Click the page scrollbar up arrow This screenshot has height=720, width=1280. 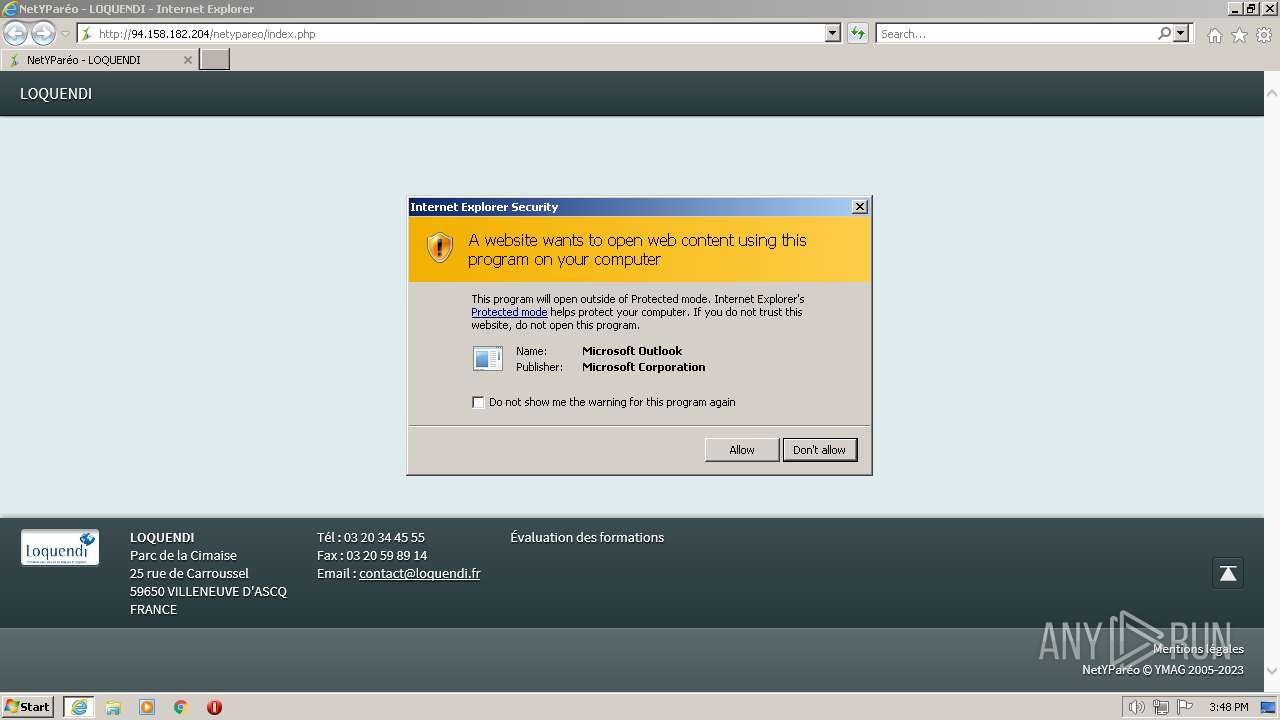click(x=1272, y=93)
